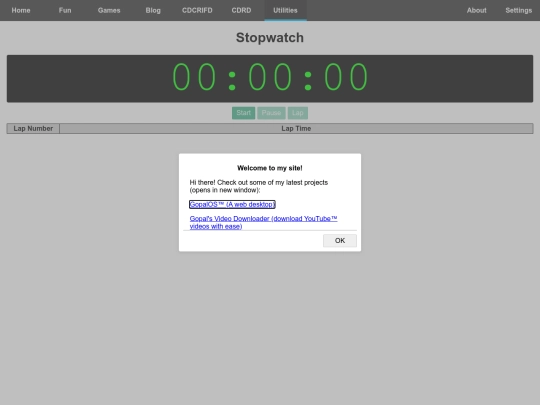Pause the stopwatch
Viewport: 540px width, 405px height.
pos(271,113)
